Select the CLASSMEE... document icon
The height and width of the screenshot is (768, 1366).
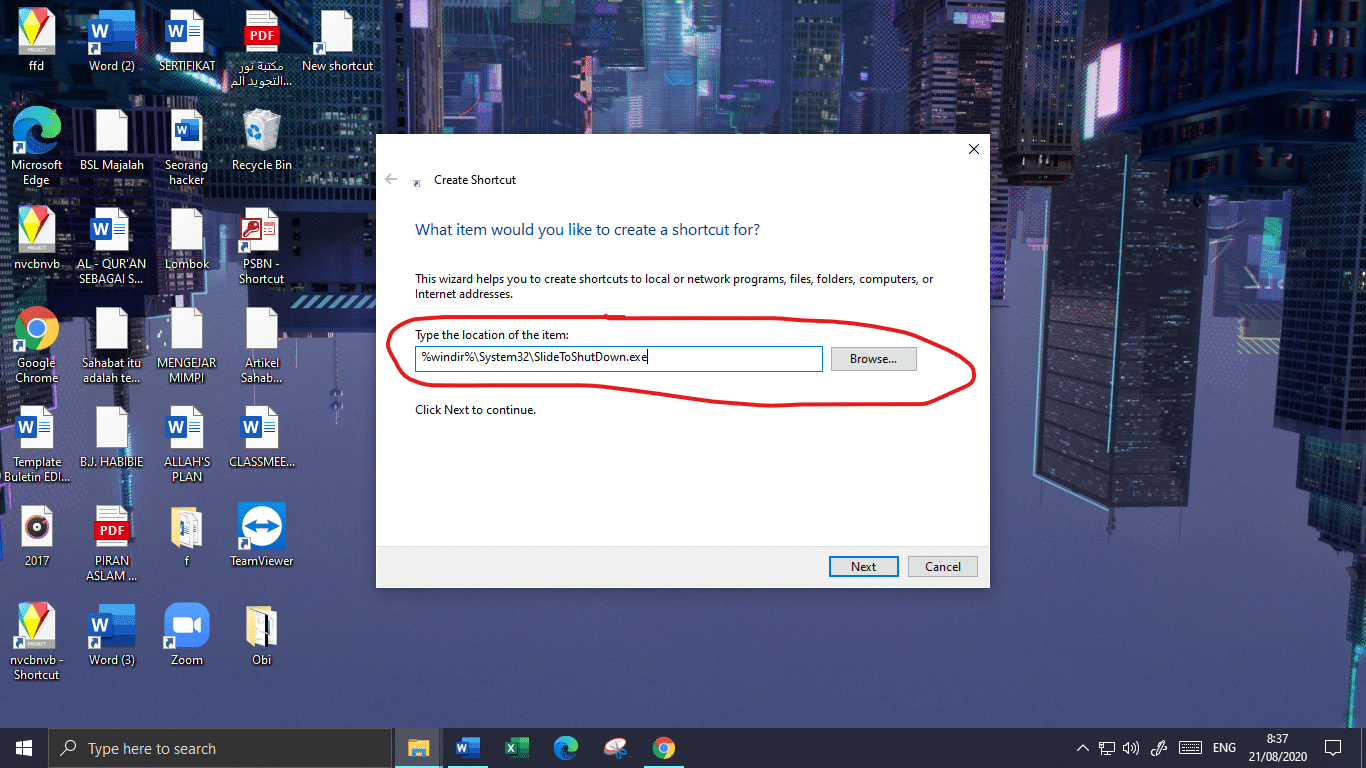262,437
